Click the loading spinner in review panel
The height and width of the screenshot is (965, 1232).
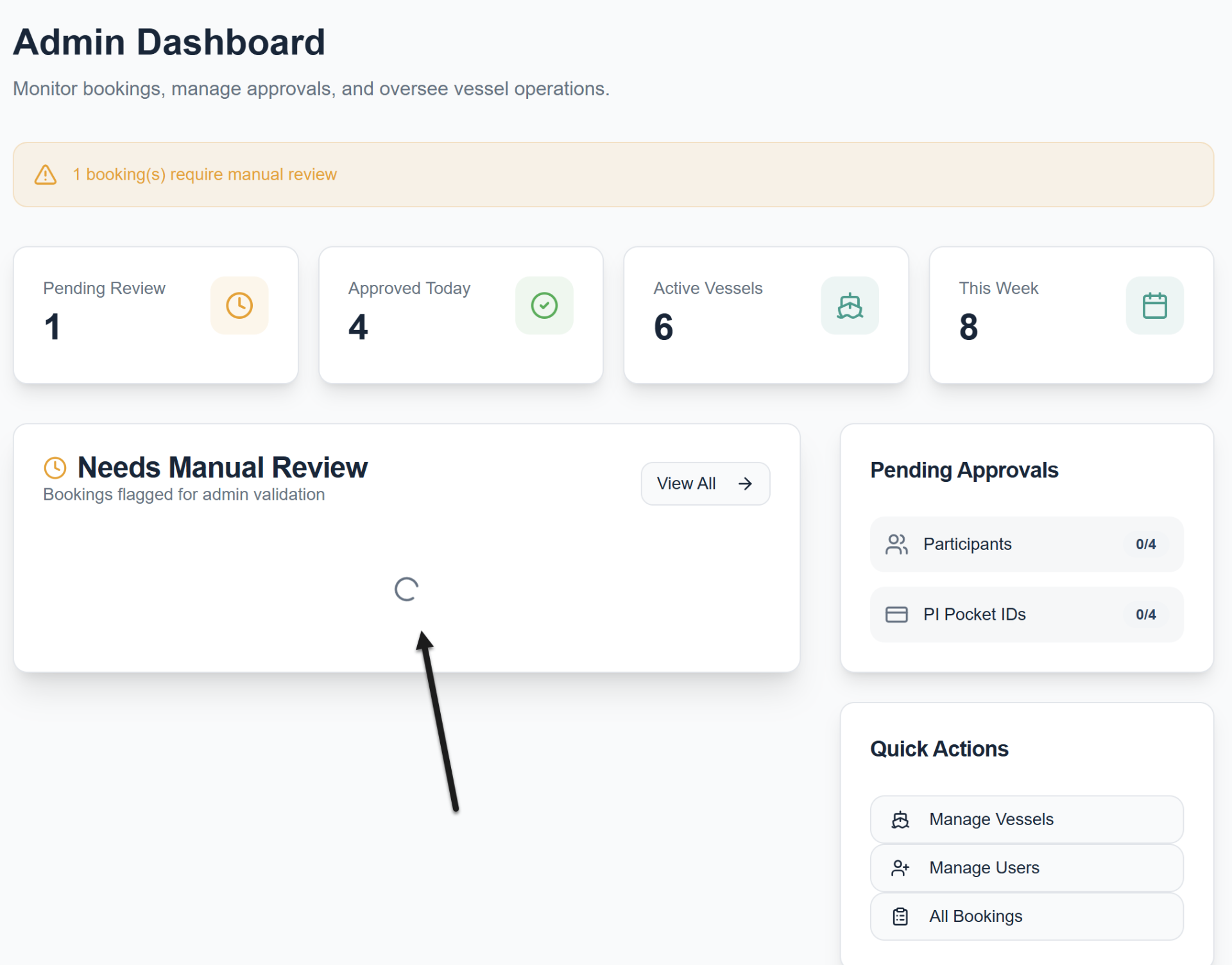click(406, 589)
